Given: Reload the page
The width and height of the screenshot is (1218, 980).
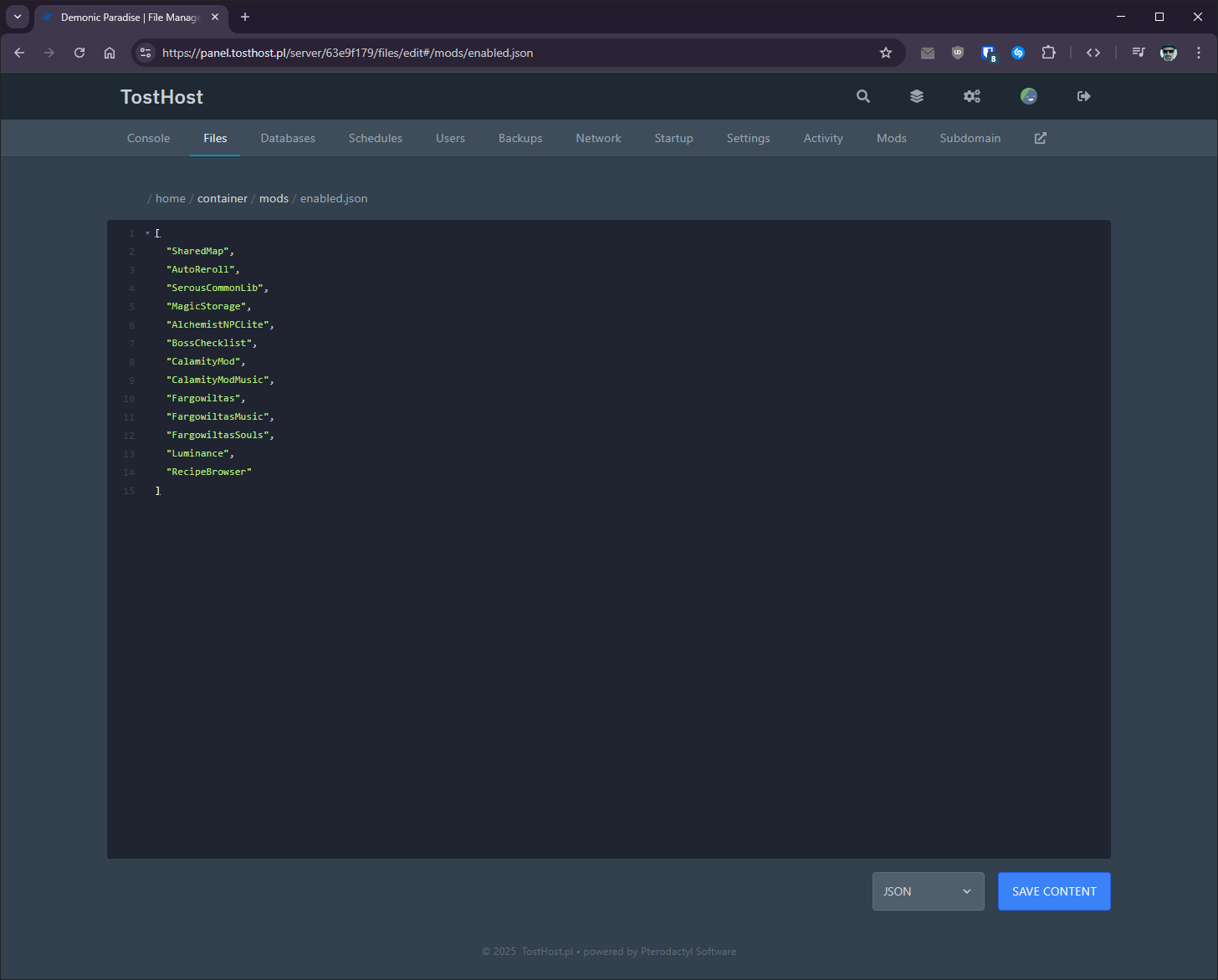Looking at the screenshot, I should [x=79, y=53].
